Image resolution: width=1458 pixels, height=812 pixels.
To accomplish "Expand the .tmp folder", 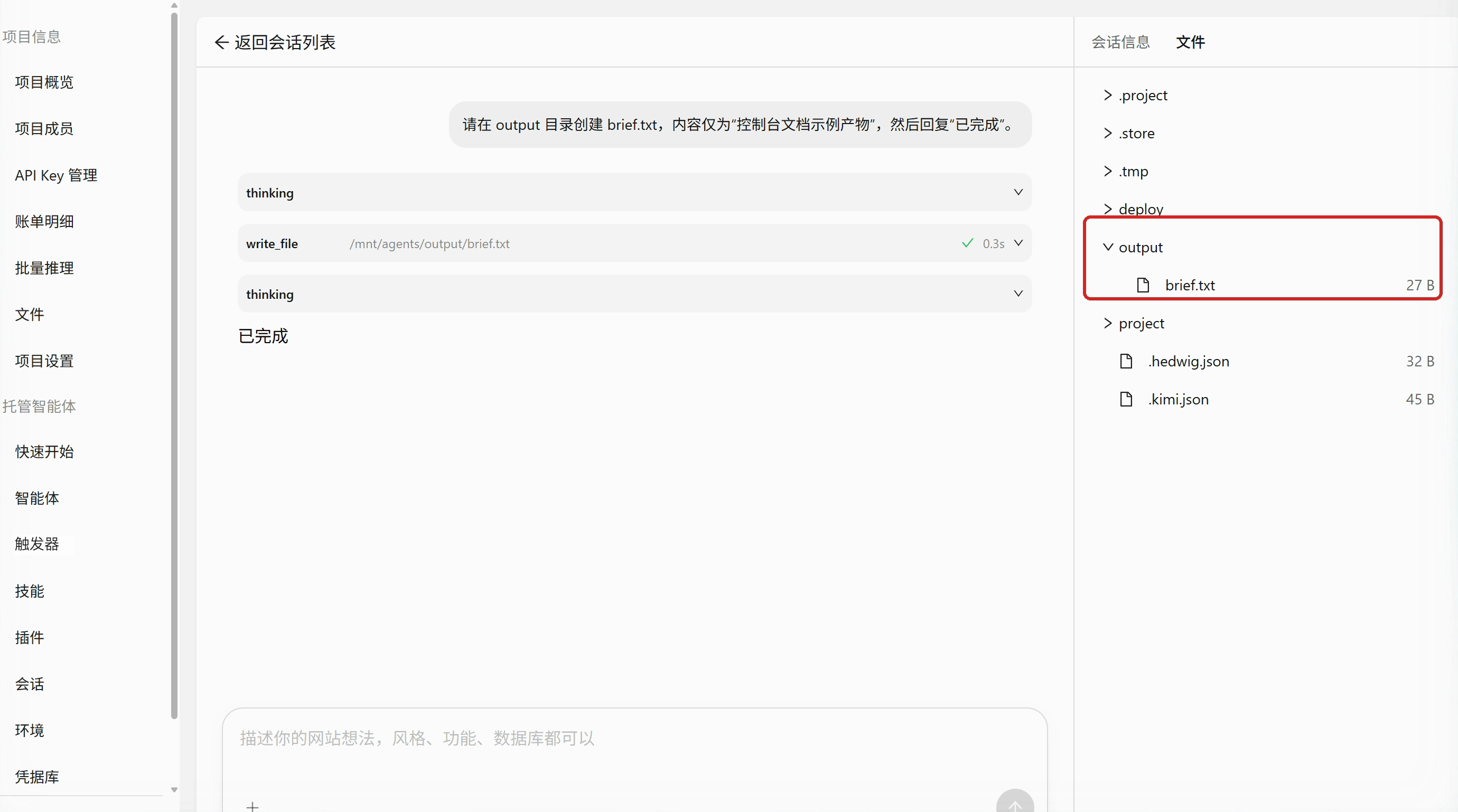I will pos(1108,171).
